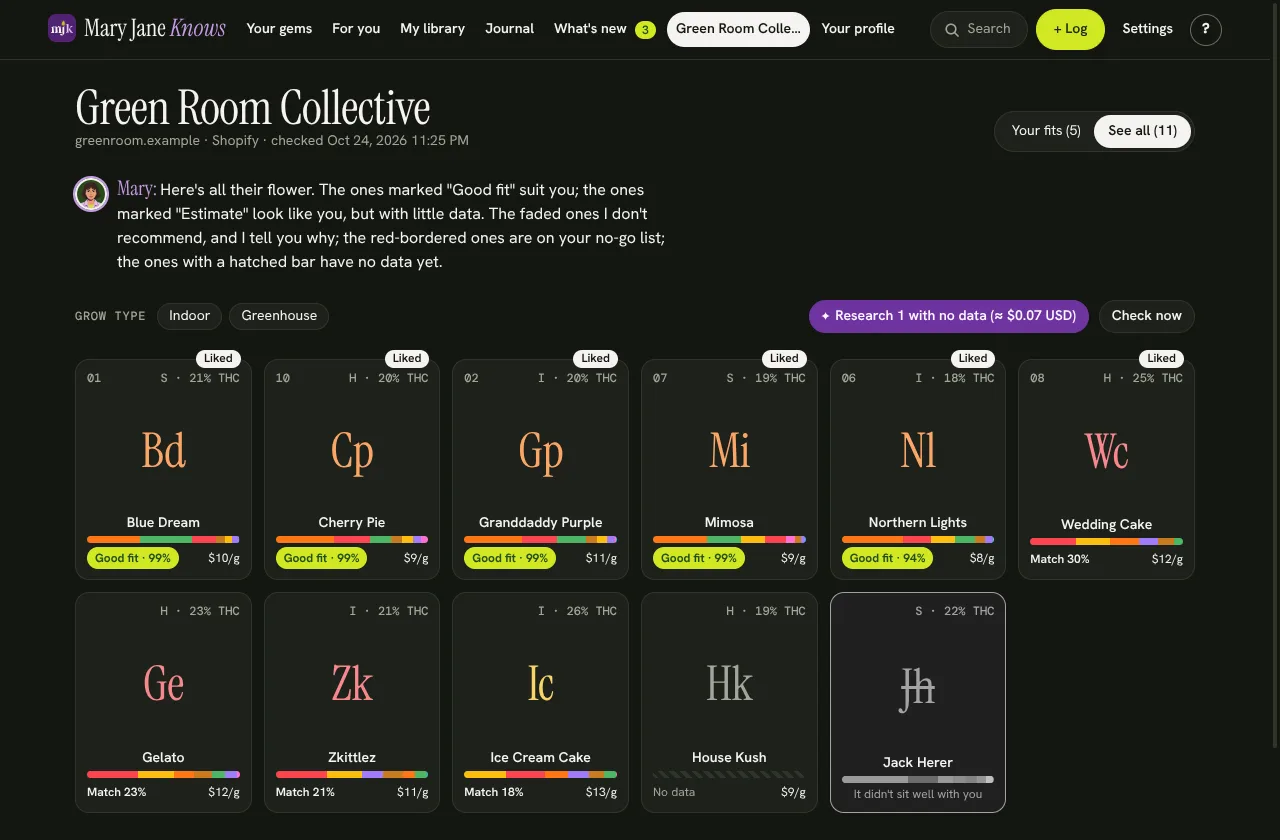
Task: Toggle the Indoor grow type filter
Action: click(x=189, y=316)
